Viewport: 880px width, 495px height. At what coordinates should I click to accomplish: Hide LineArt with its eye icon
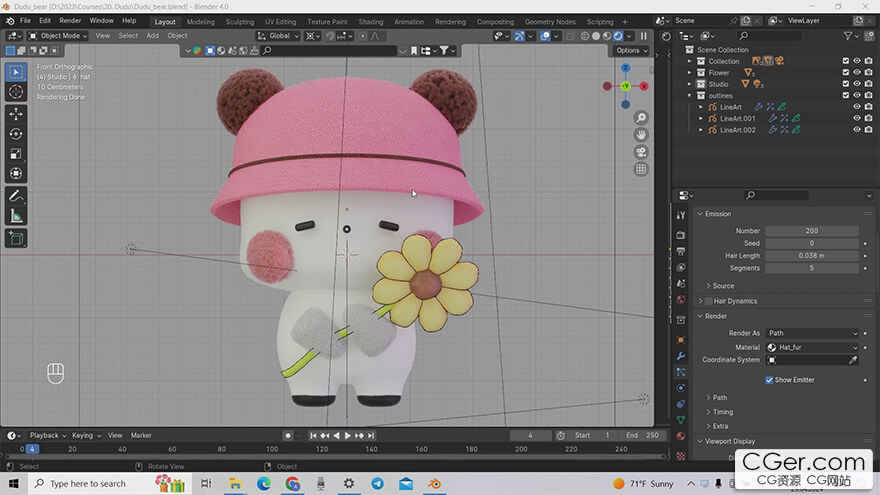(857, 107)
